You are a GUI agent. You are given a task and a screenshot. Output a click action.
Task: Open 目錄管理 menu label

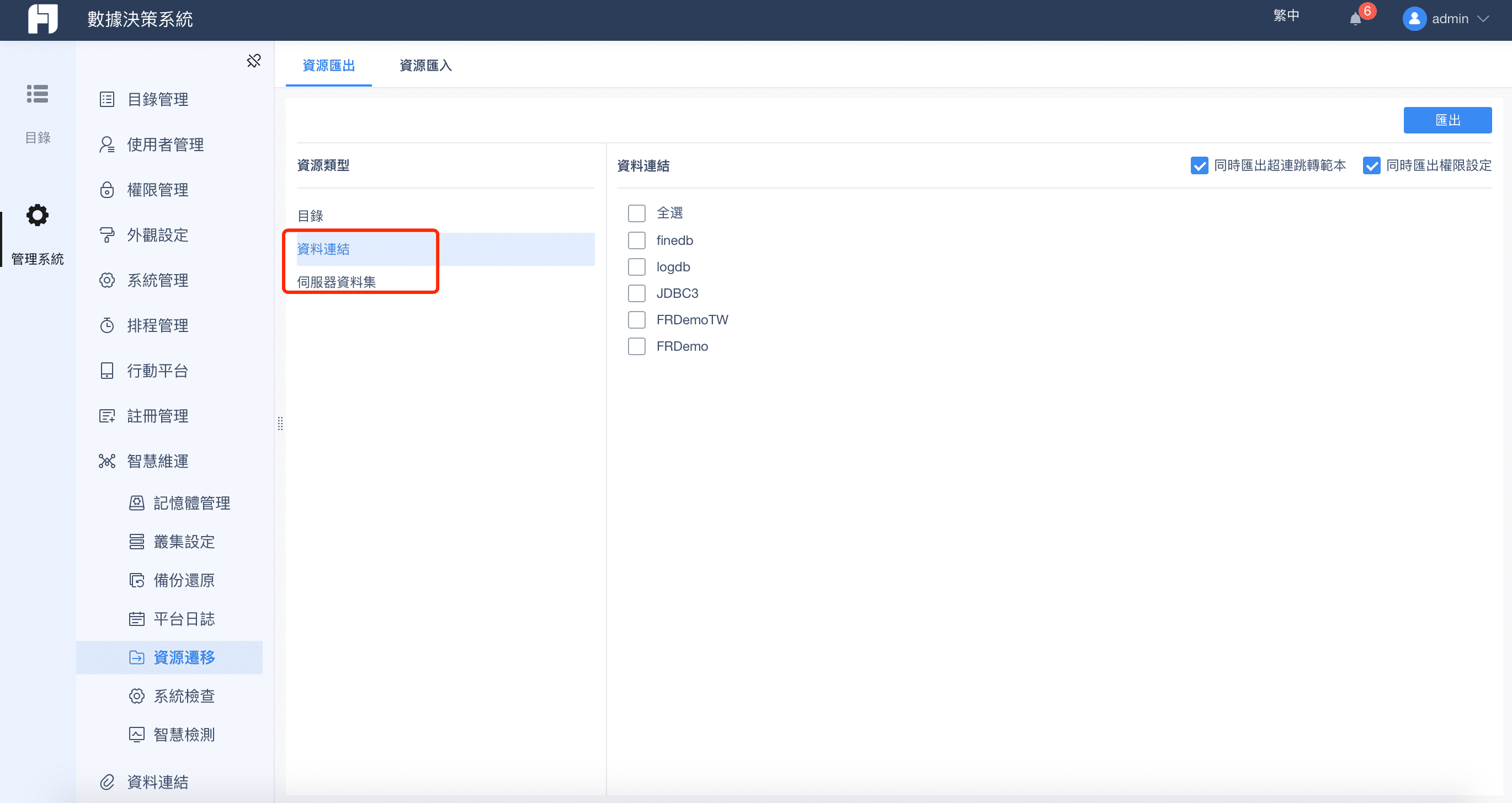tap(158, 99)
